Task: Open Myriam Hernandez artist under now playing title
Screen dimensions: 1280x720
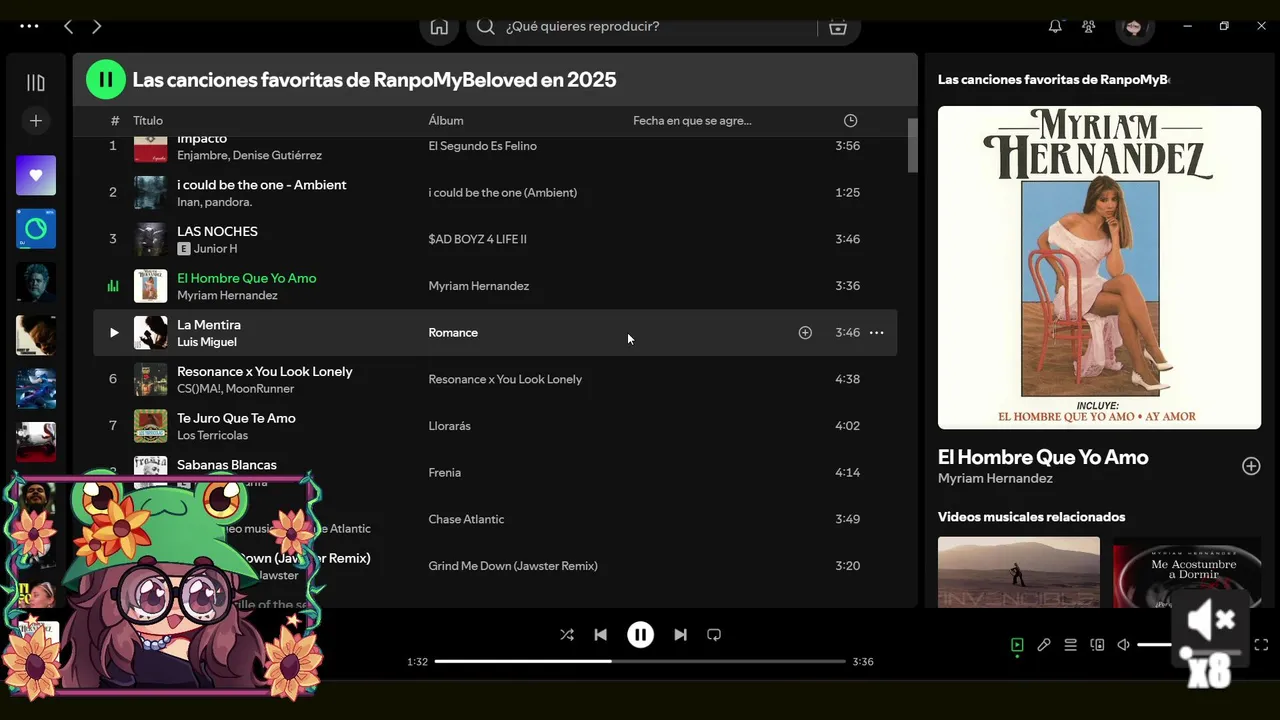Action: pos(995,478)
